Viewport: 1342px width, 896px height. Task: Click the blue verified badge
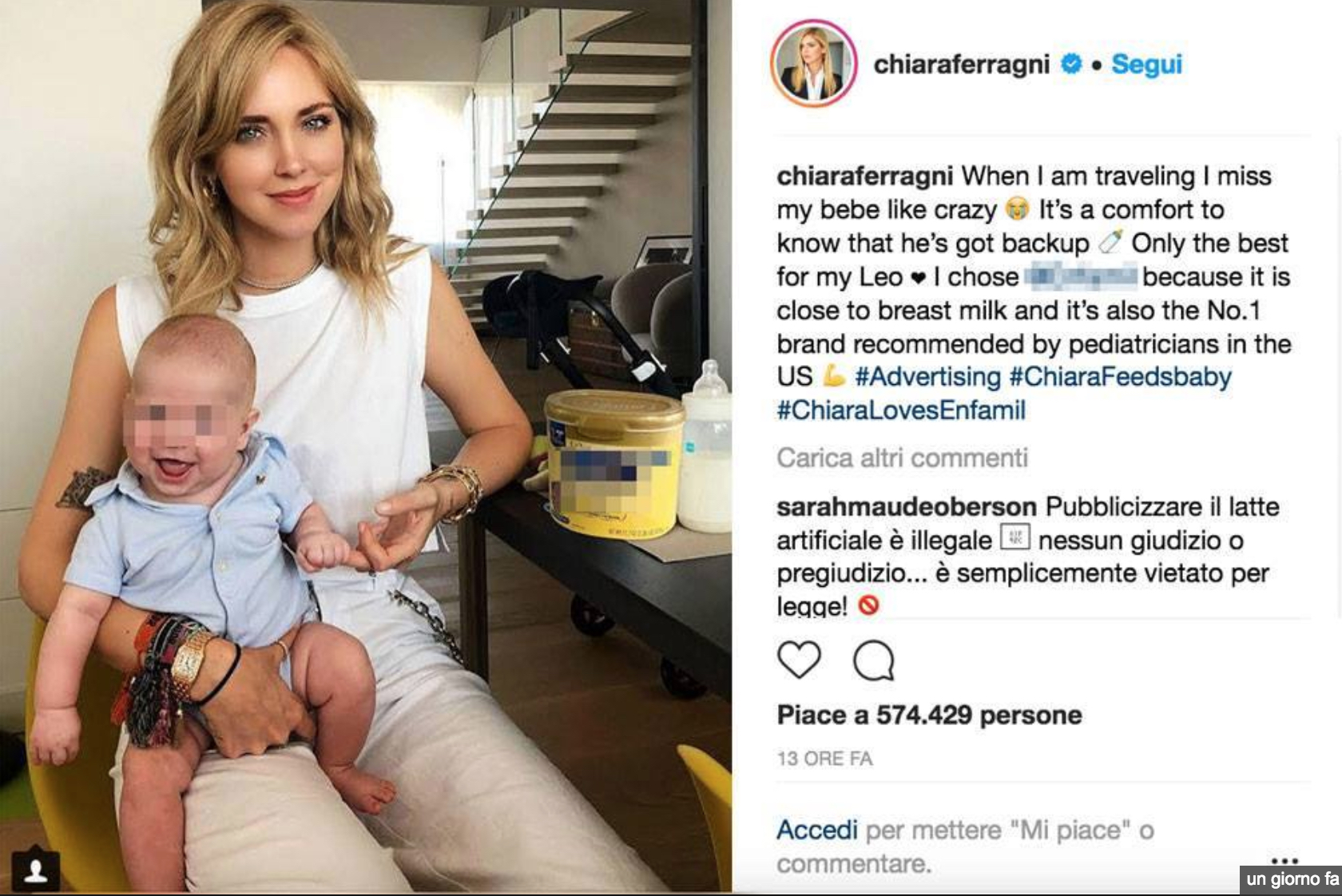pos(1070,63)
